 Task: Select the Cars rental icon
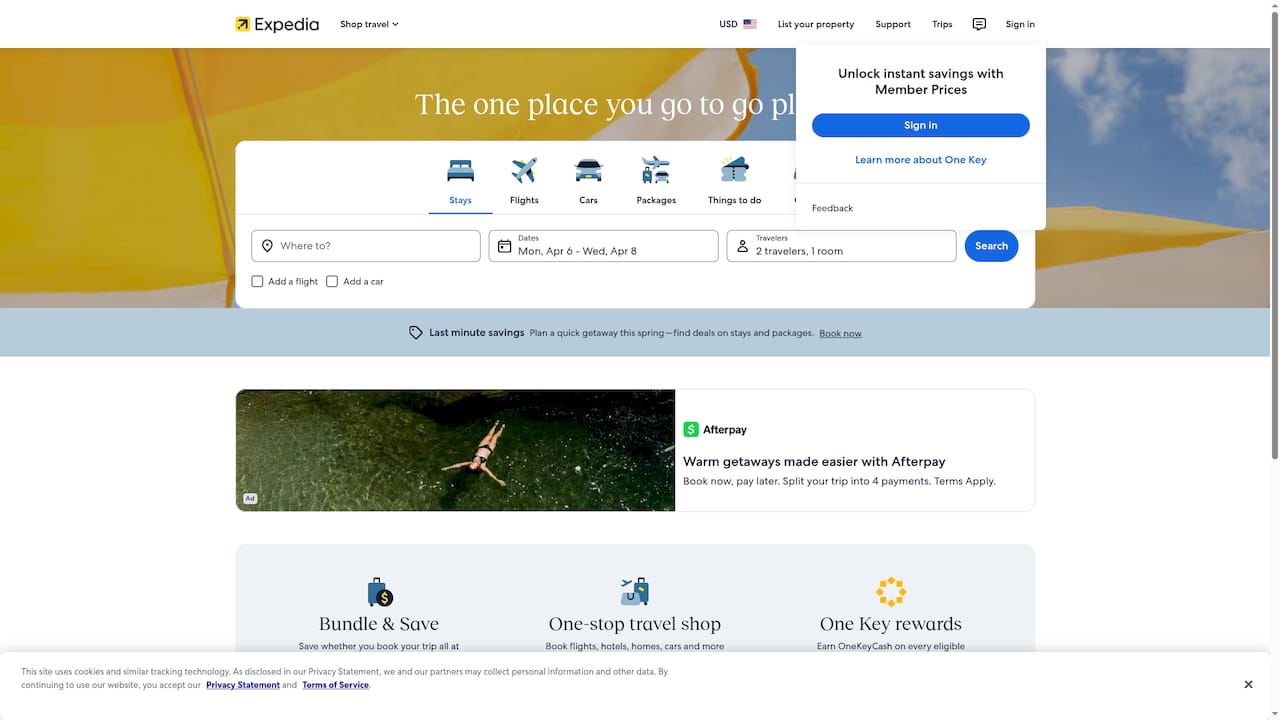tap(588, 169)
